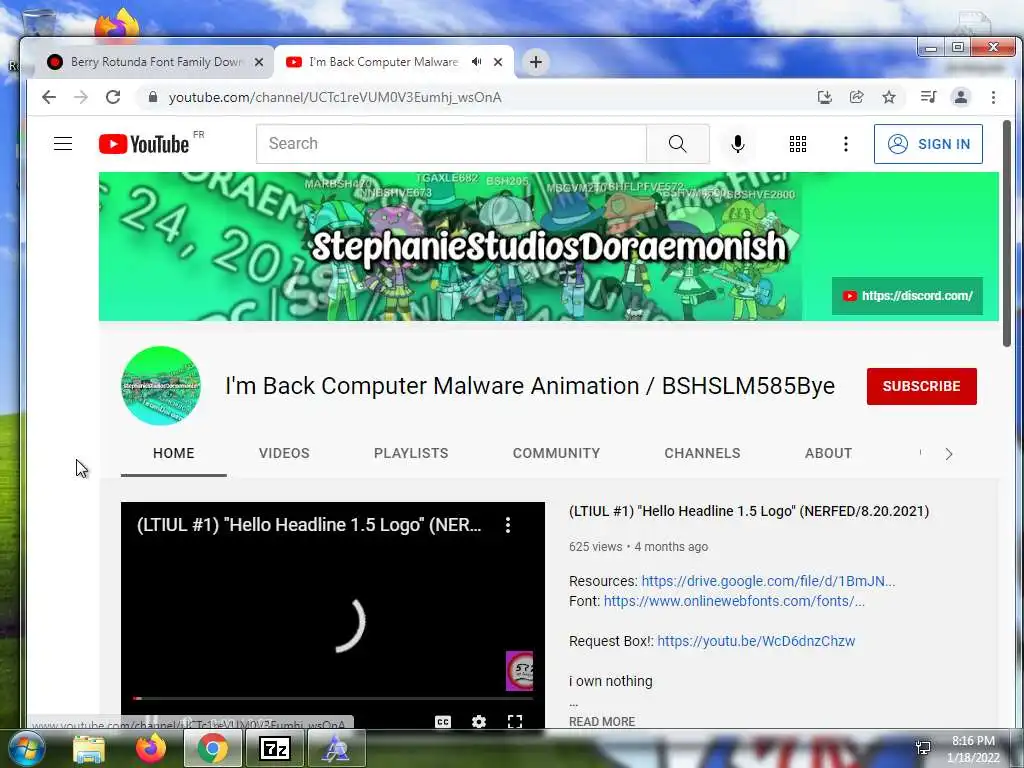Screen dimensions: 1024x768
Task: Share this page via the share icon
Action: (x=856, y=97)
